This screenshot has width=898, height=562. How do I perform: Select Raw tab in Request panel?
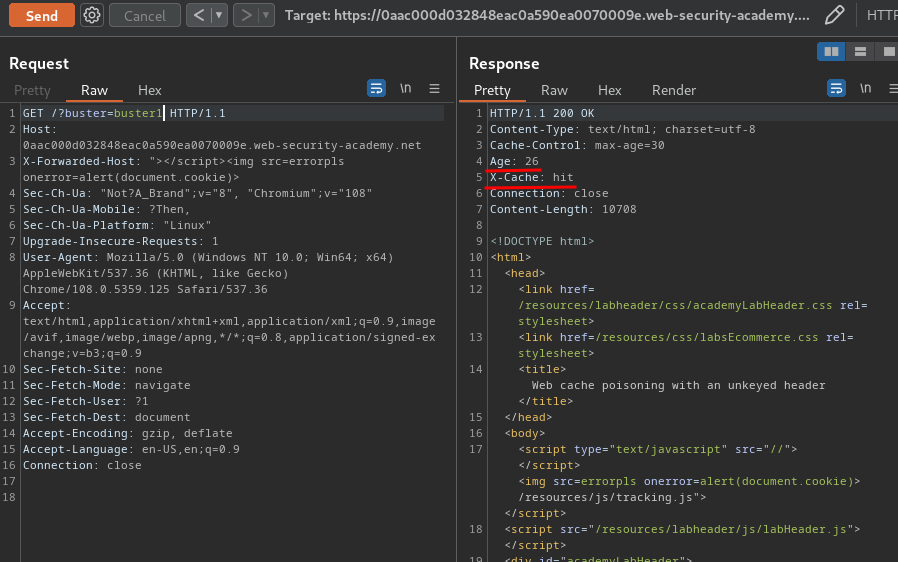(94, 91)
